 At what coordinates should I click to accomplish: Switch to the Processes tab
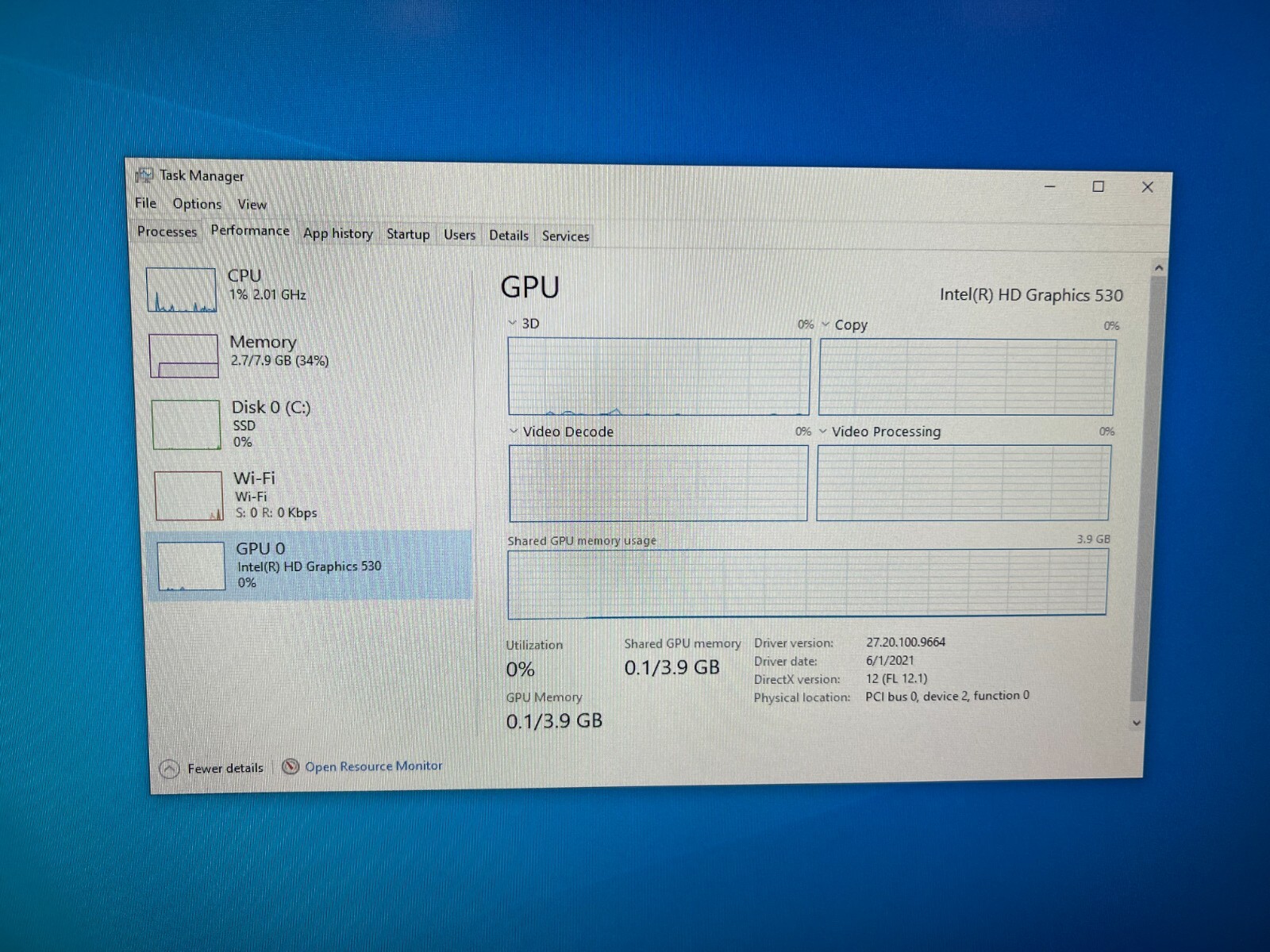[167, 232]
